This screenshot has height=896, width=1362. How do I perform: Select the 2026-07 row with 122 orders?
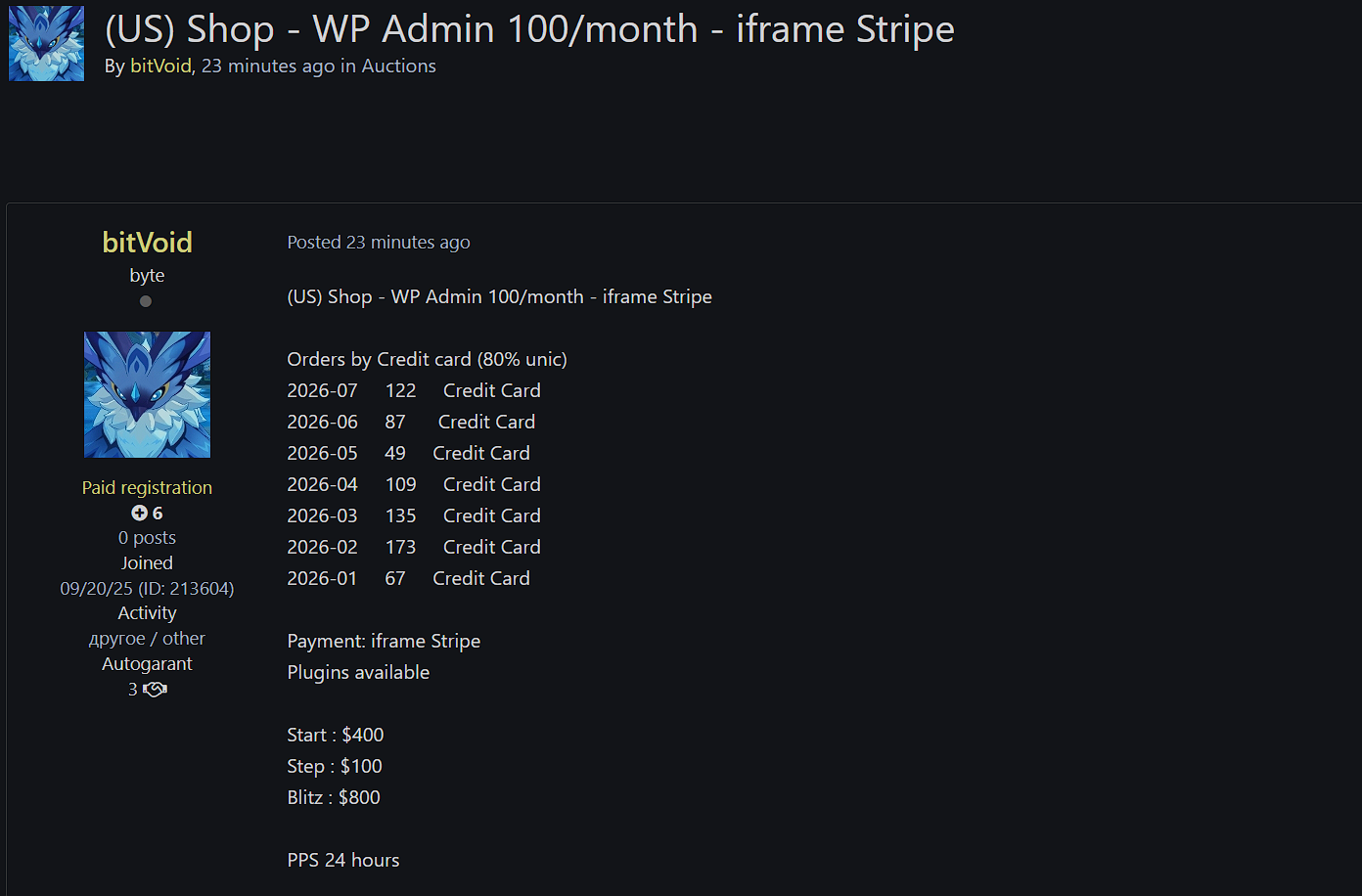(414, 390)
